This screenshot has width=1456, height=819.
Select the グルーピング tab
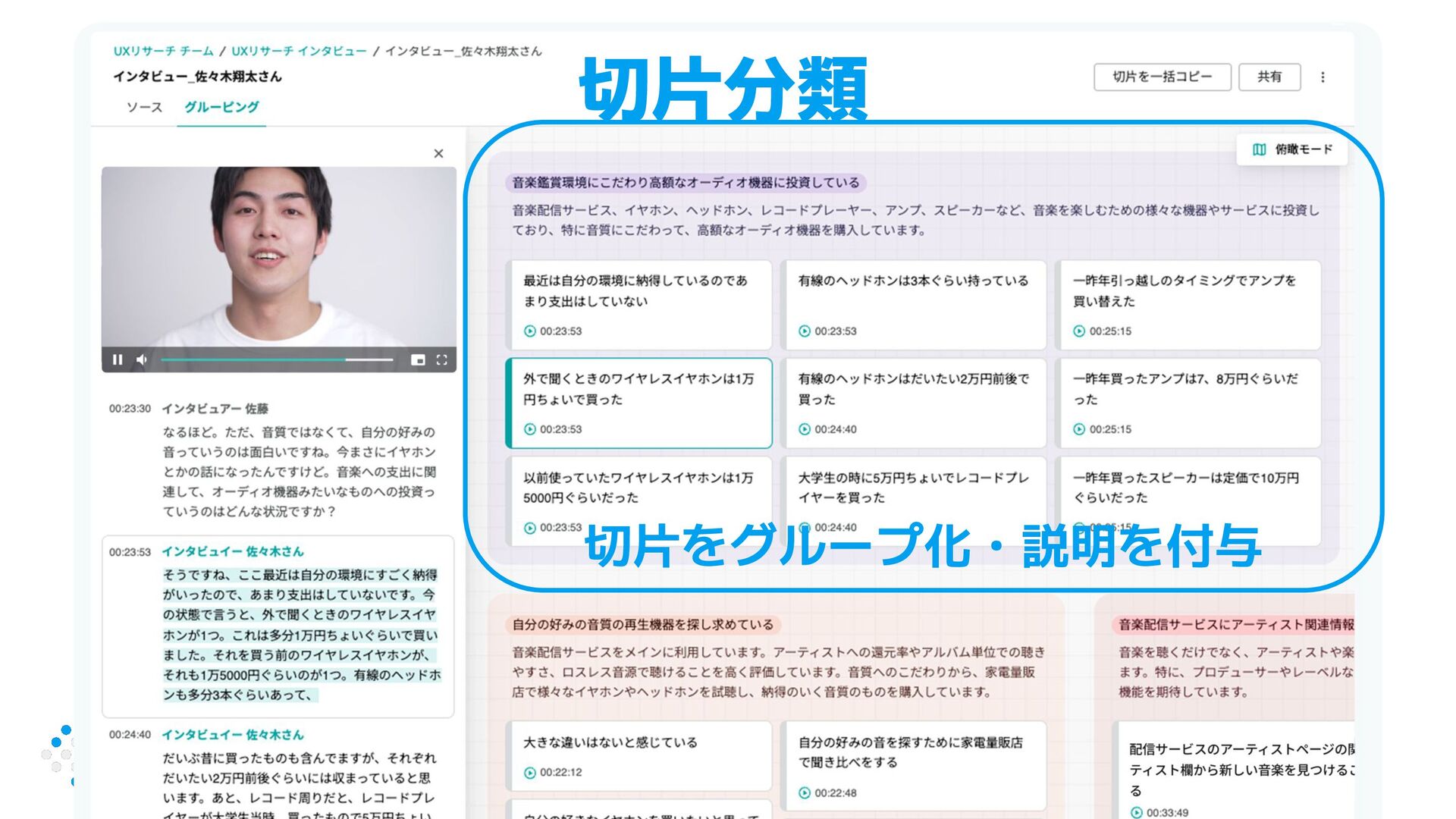(221, 108)
